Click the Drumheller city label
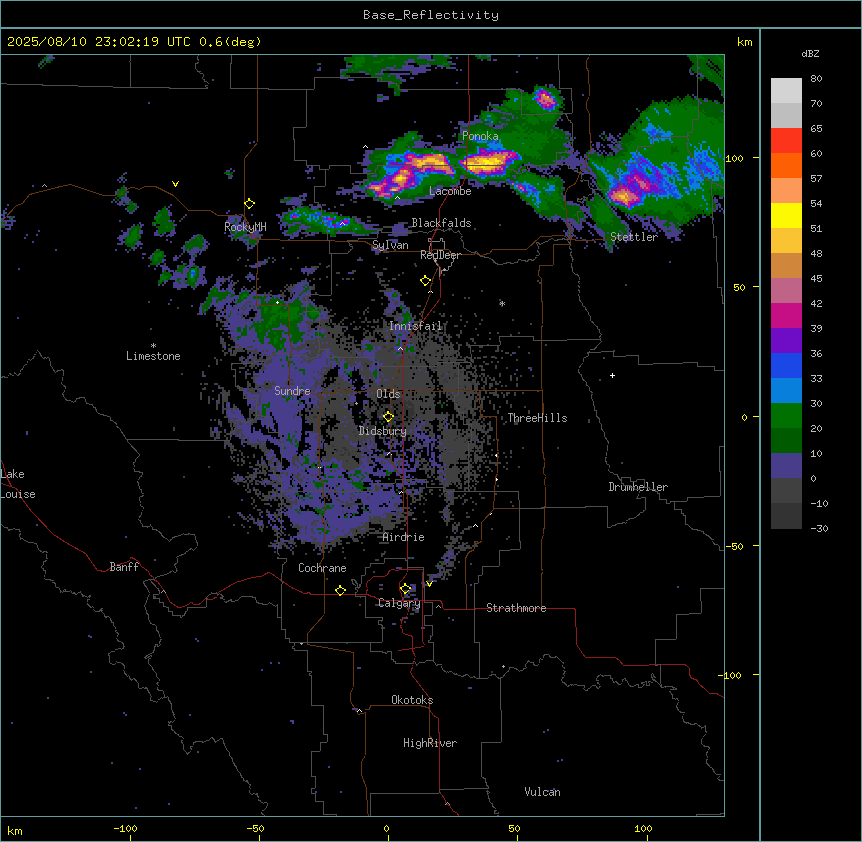The height and width of the screenshot is (842, 862). 638,487
